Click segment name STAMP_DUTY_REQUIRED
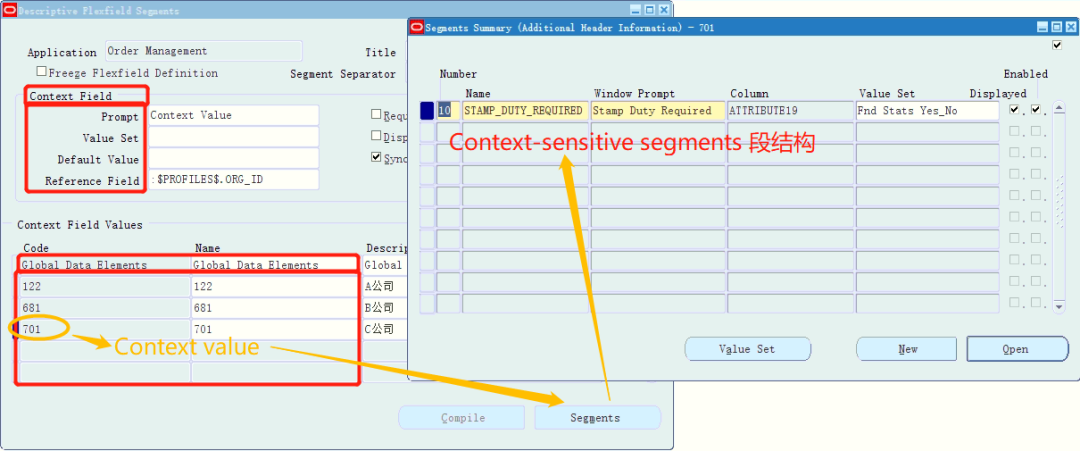1080x451 pixels. point(525,110)
